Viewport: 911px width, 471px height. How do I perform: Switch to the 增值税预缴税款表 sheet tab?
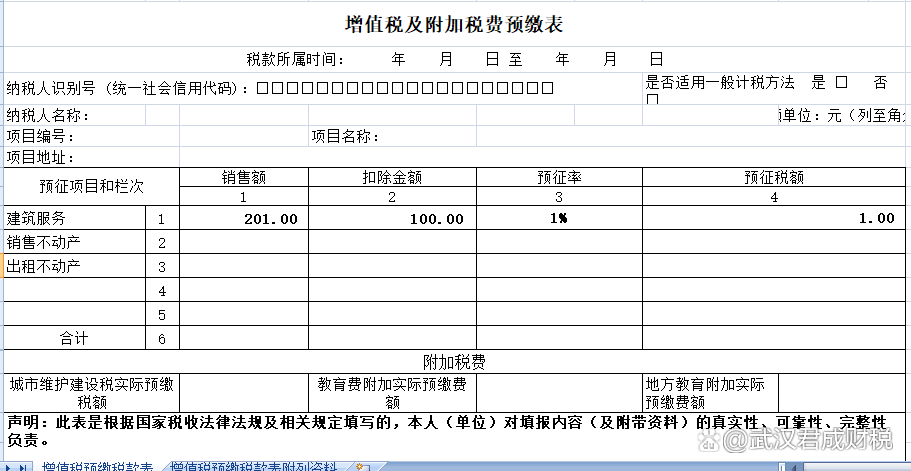point(97,466)
